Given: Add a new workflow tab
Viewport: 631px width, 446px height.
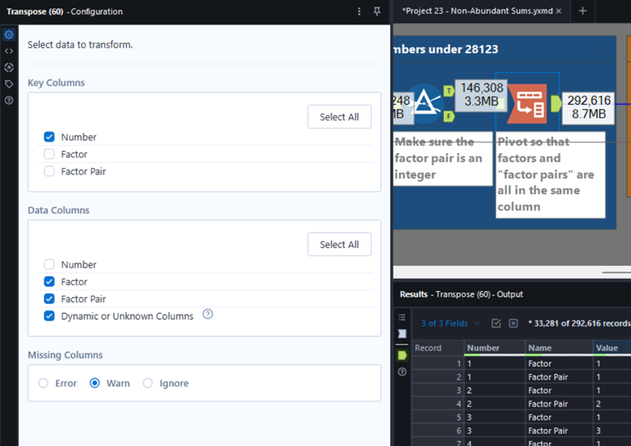Looking at the screenshot, I should (x=582, y=11).
